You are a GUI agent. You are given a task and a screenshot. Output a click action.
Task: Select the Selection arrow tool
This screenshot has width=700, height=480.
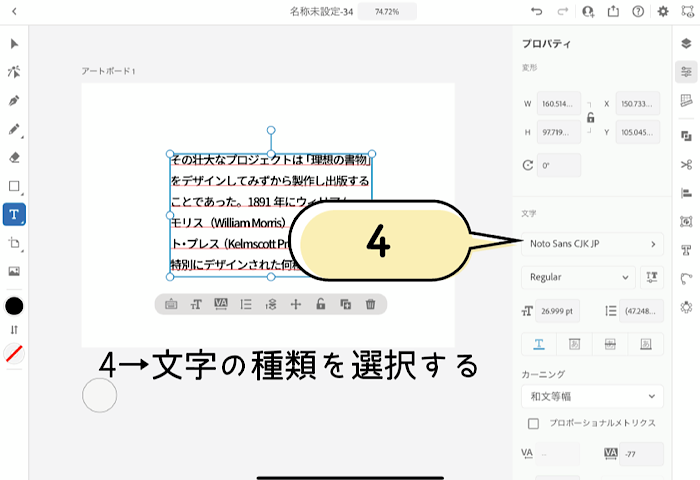(14, 44)
